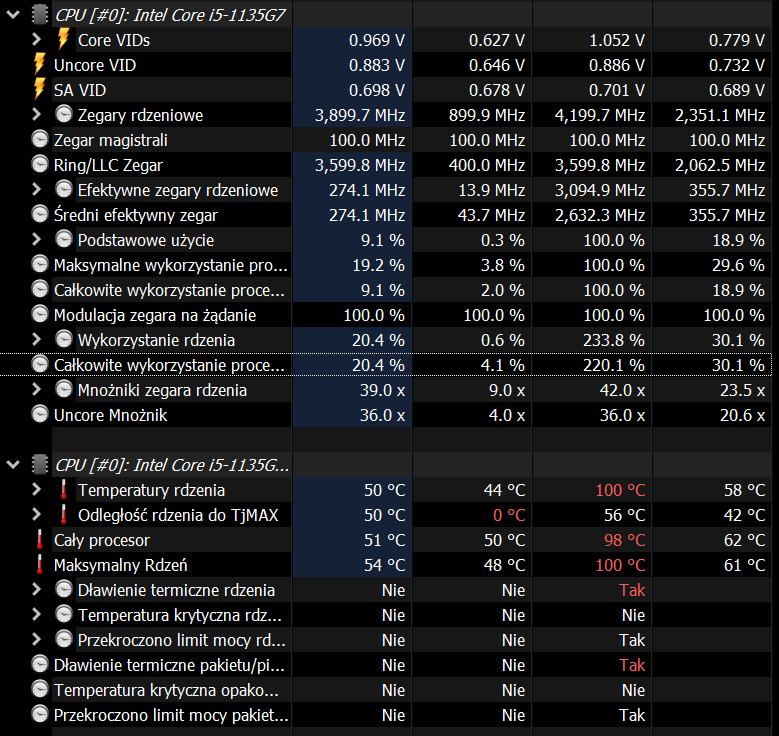Click the 100 °C maximum Temperatury rdzenia value
779x736 pixels.
point(620,490)
